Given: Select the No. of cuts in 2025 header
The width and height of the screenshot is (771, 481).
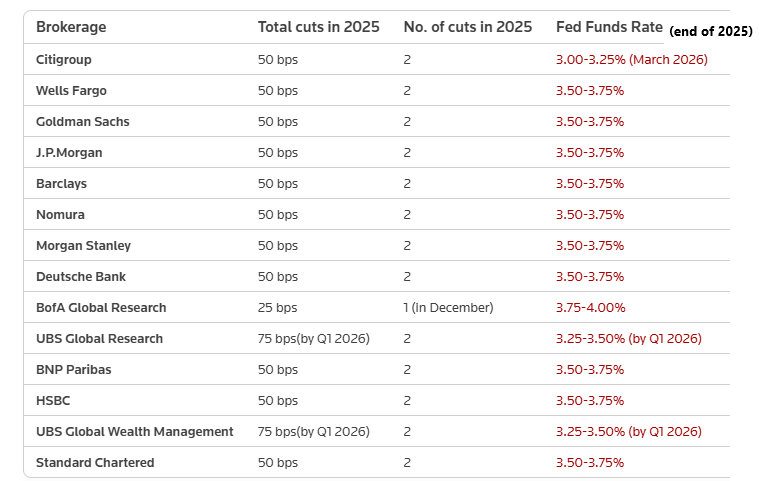Looking at the screenshot, I should 467,27.
